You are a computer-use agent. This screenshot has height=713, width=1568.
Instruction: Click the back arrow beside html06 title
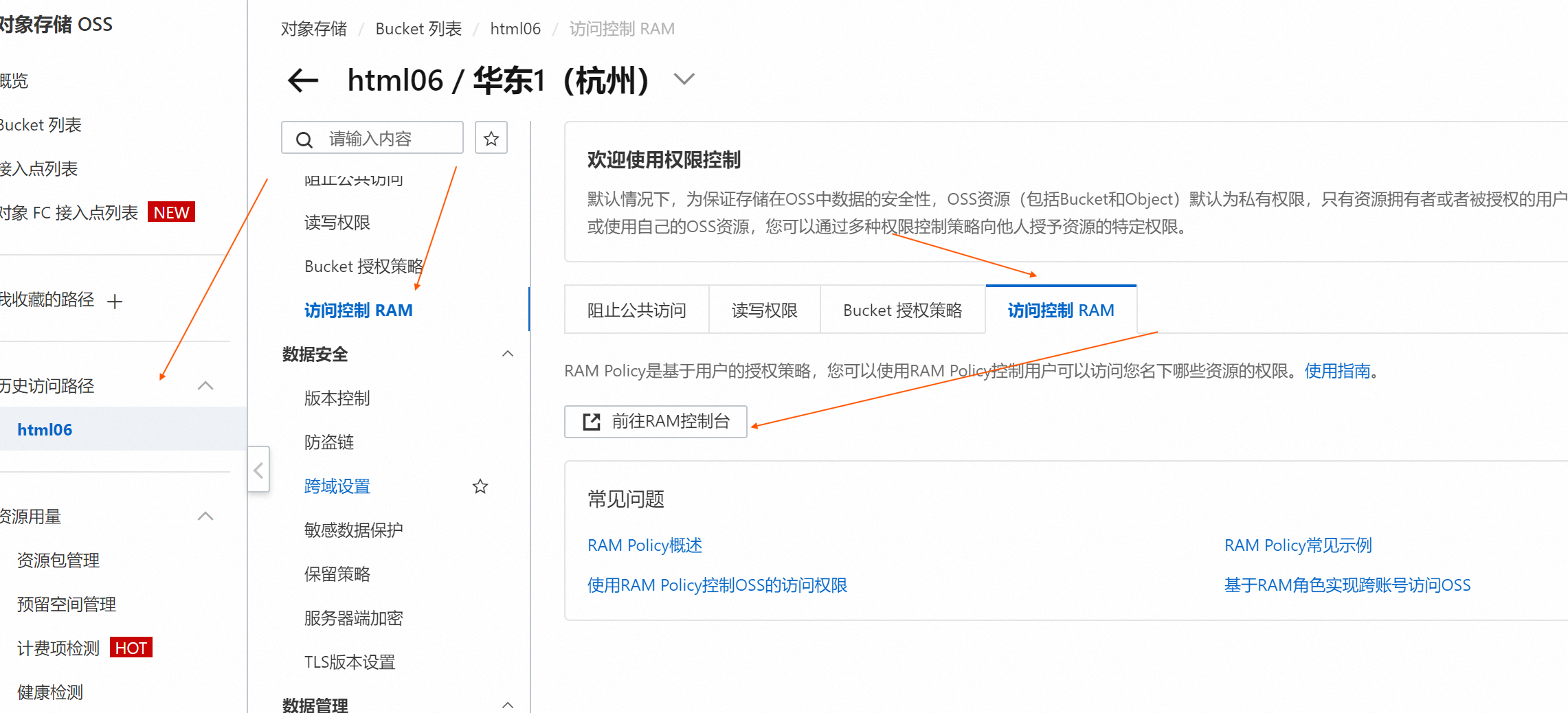tap(303, 80)
